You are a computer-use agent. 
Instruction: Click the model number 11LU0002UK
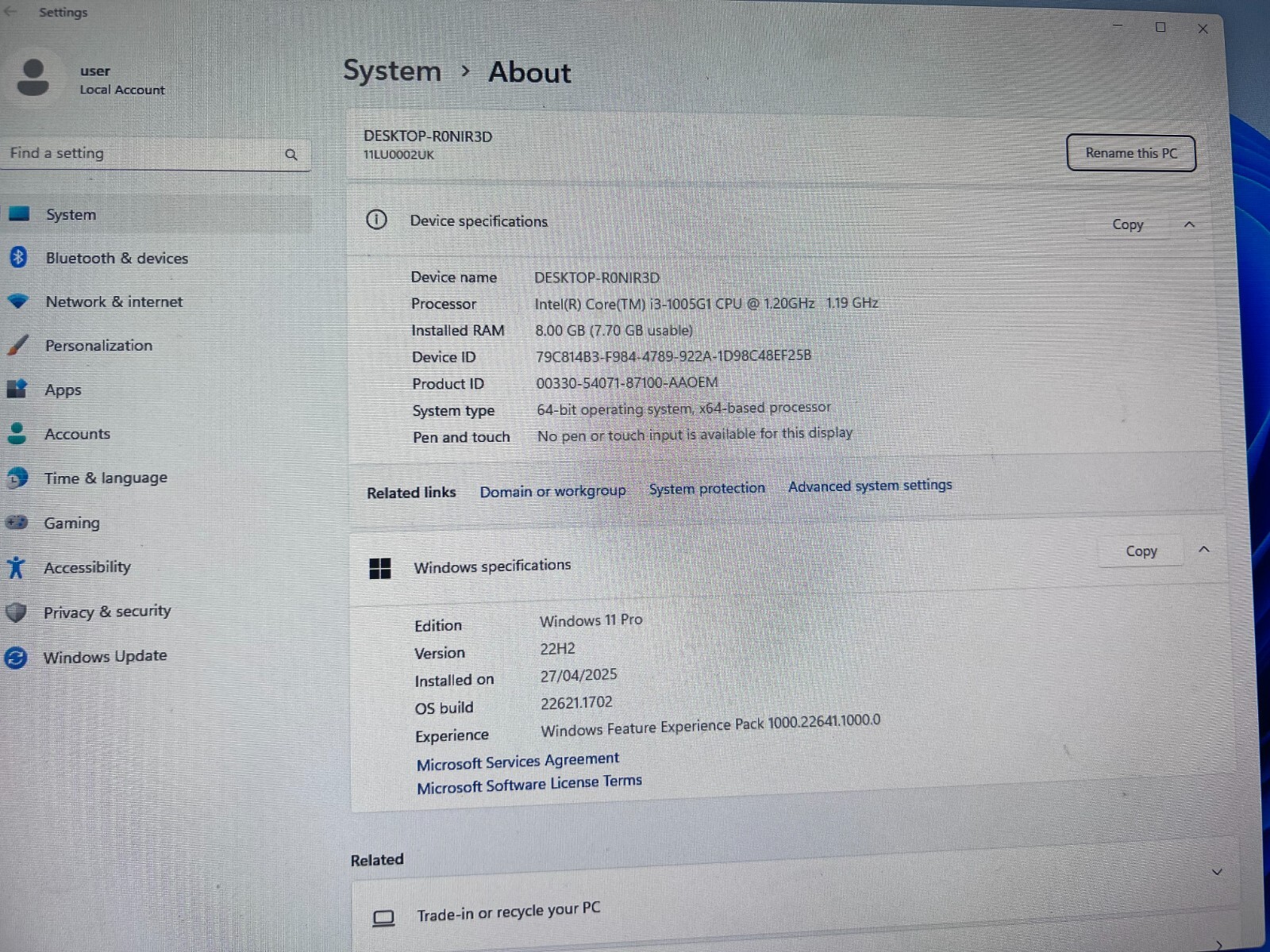398,155
